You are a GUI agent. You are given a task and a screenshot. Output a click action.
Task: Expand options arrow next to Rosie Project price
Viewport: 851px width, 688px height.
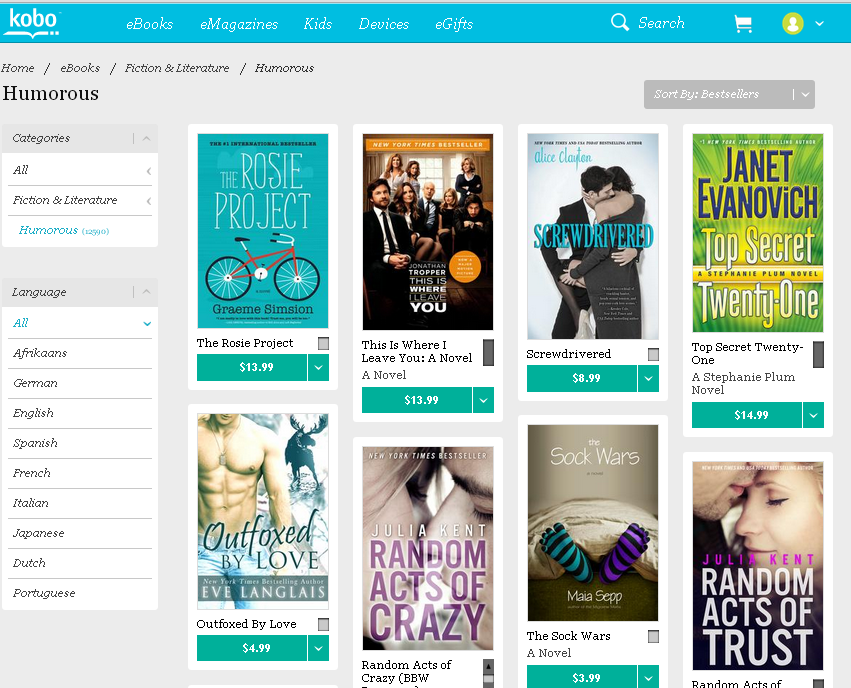(x=319, y=367)
